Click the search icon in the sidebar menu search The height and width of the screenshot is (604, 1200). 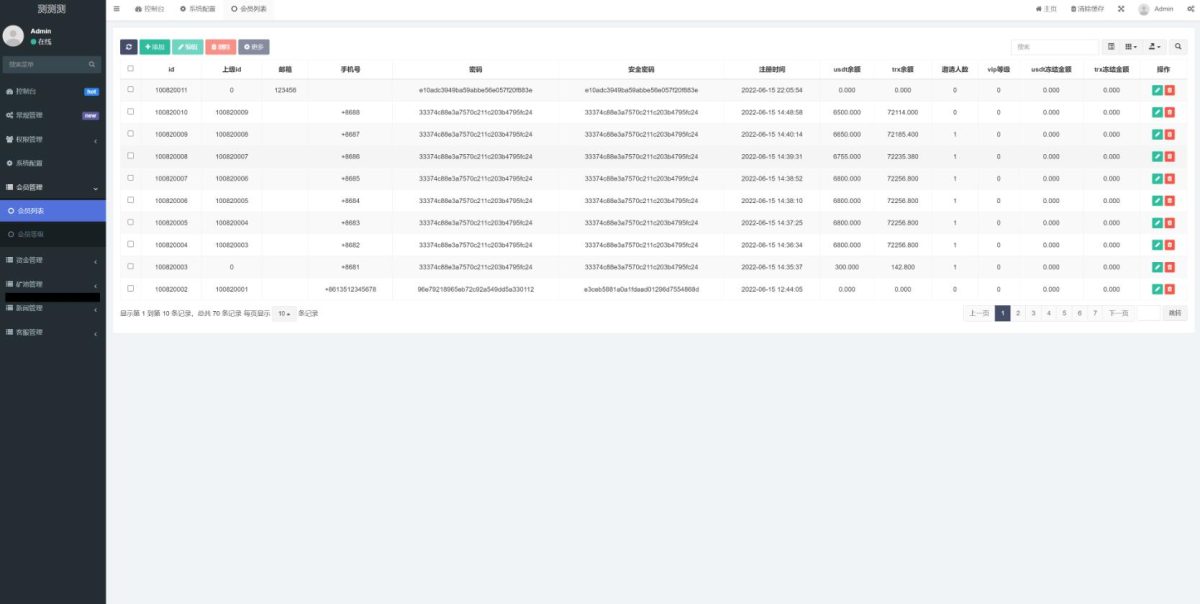pyautogui.click(x=92, y=64)
